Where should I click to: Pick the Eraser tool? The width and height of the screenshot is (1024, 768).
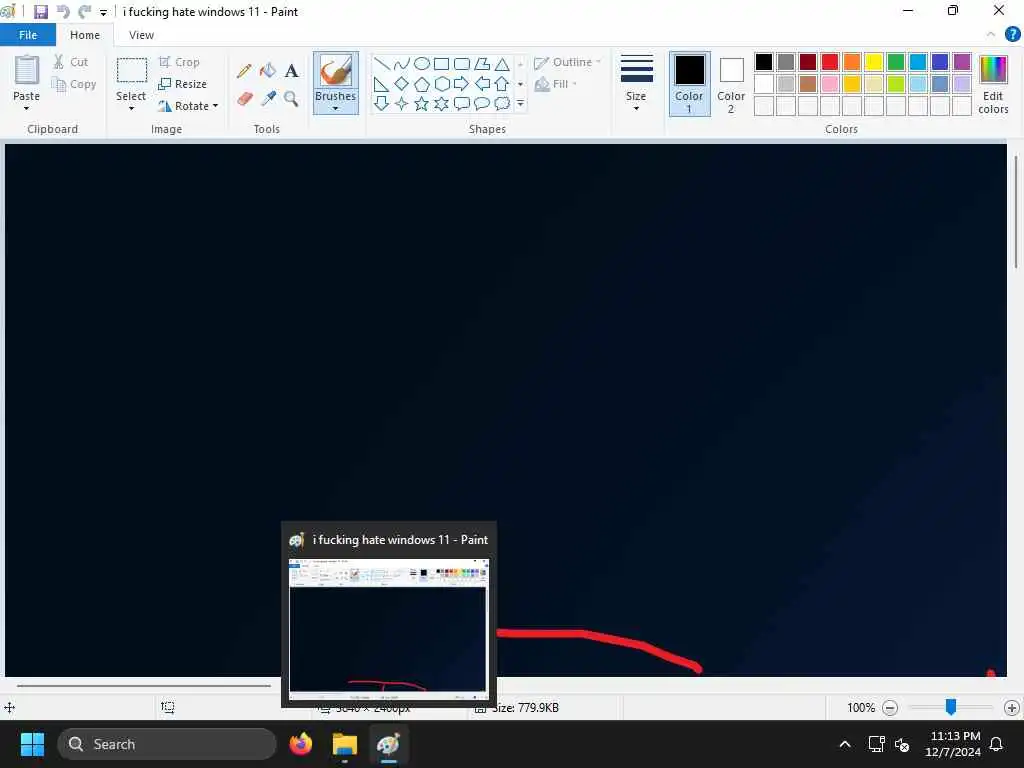245,99
